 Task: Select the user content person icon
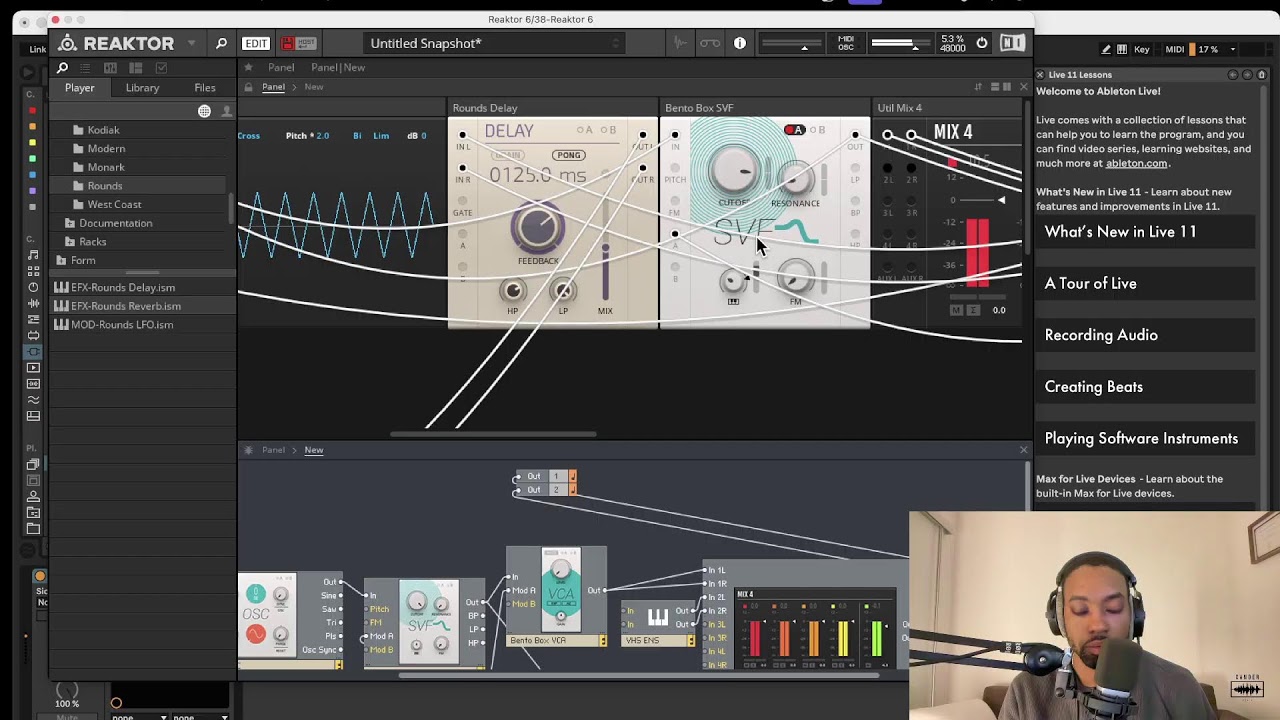tap(226, 111)
